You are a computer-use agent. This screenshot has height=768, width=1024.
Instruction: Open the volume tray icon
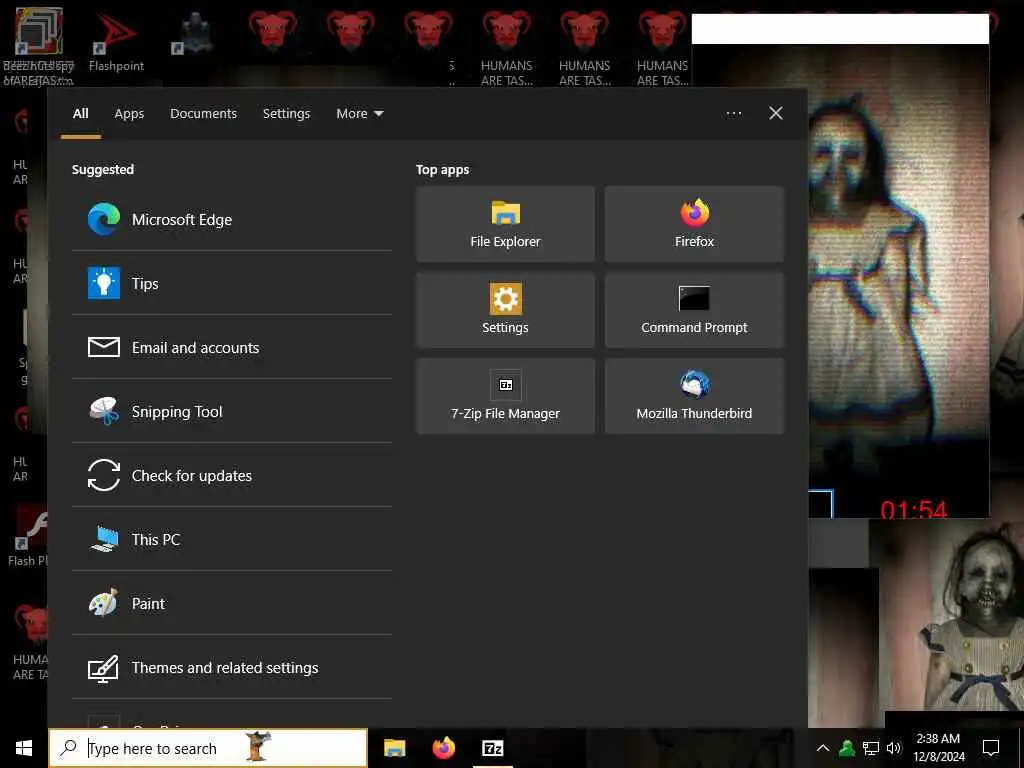(x=894, y=748)
